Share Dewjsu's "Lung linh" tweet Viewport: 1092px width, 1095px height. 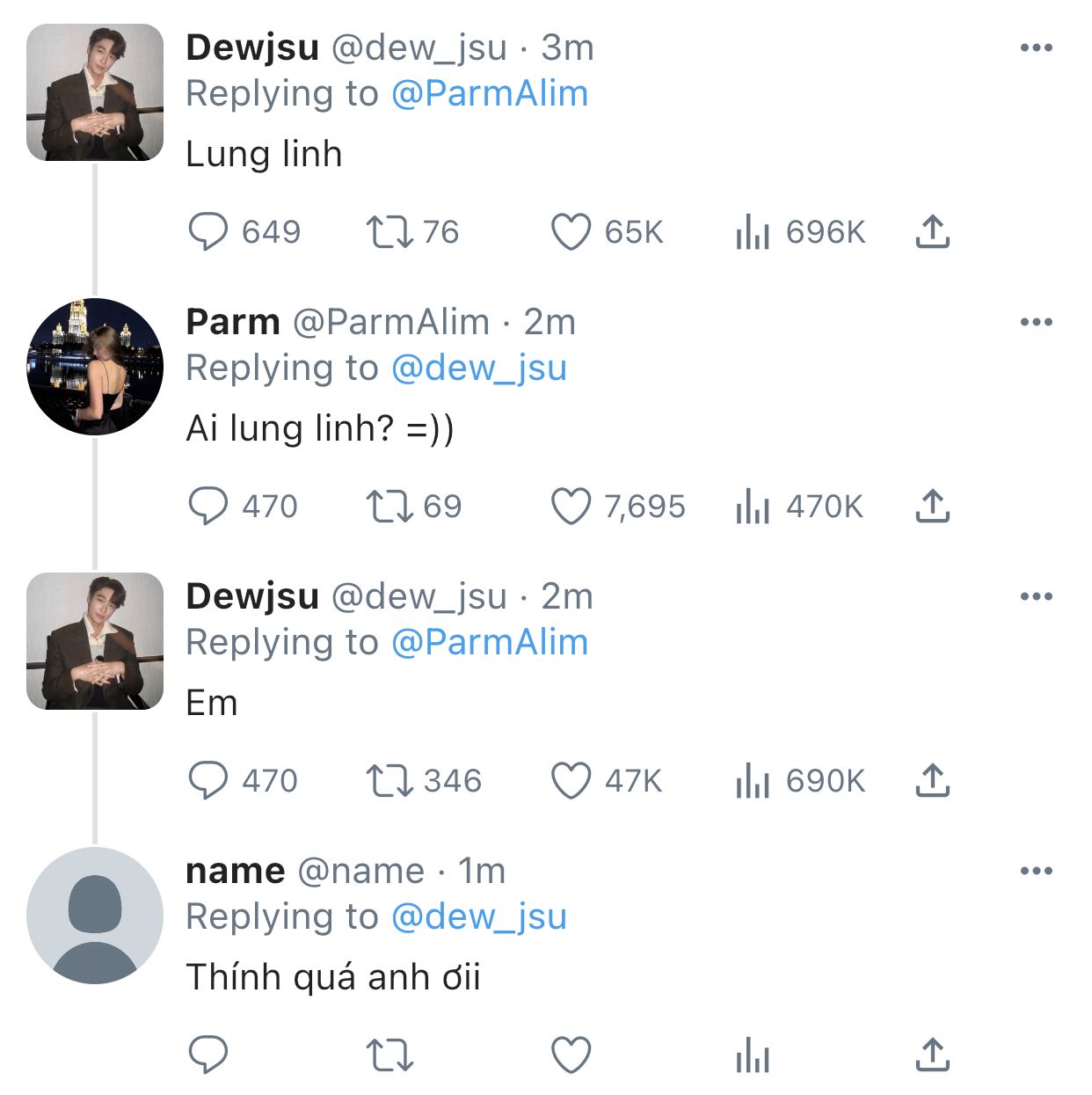point(932,232)
